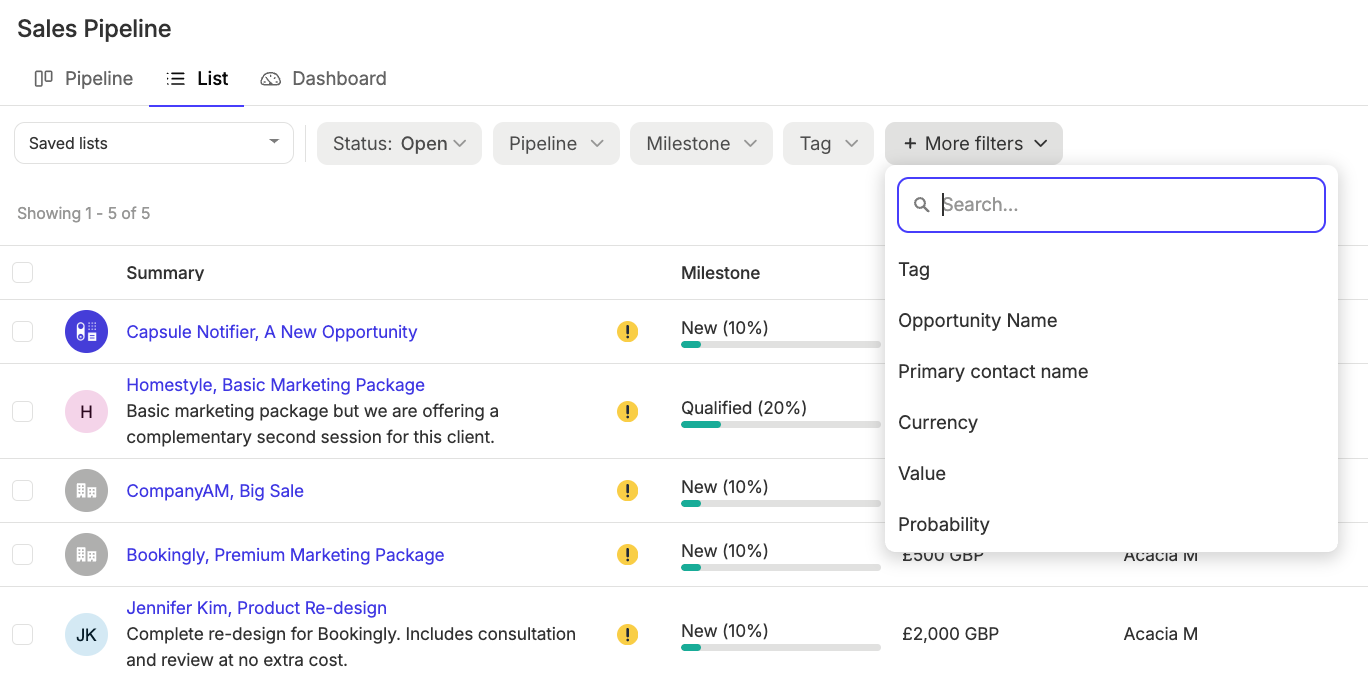This screenshot has width=1368, height=677.
Task: Switch to the Dashboard tab
Action: point(323,78)
